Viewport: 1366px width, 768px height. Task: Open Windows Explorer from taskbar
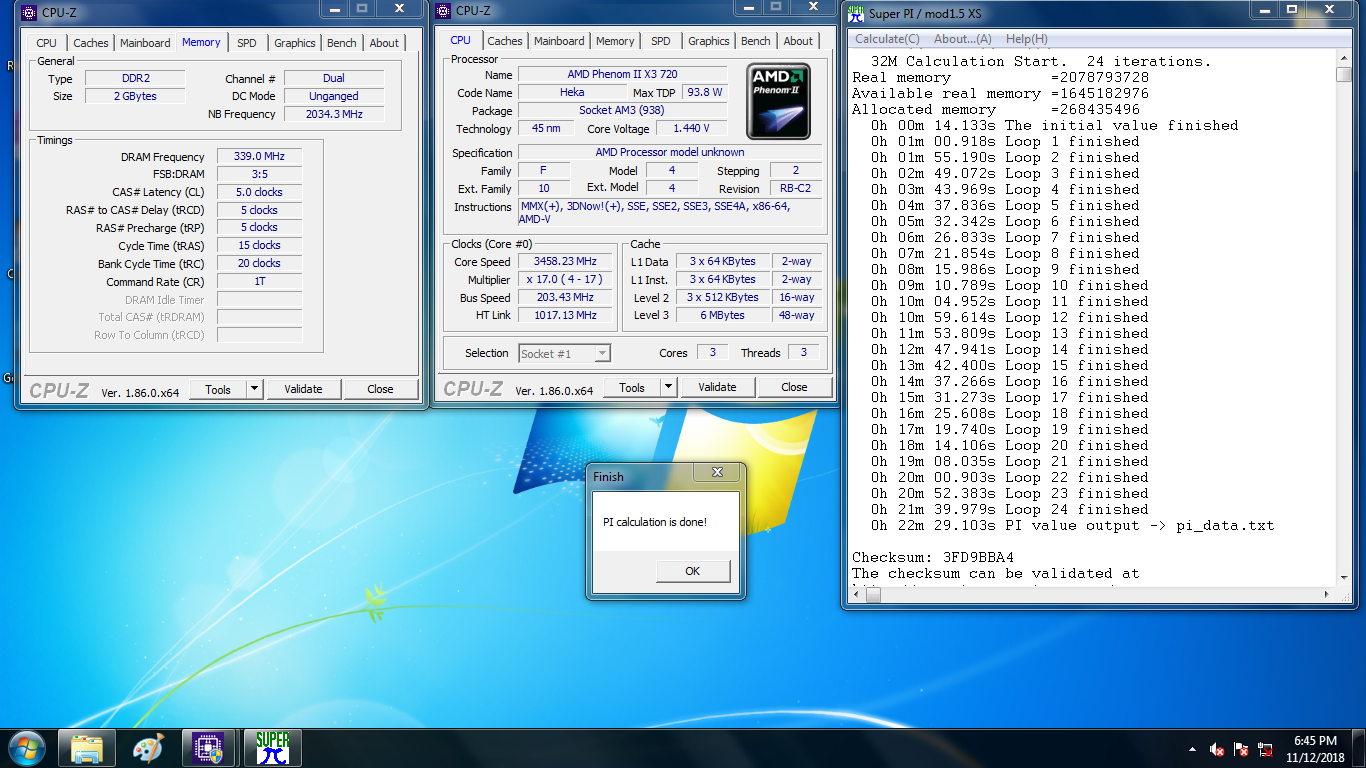coord(87,748)
